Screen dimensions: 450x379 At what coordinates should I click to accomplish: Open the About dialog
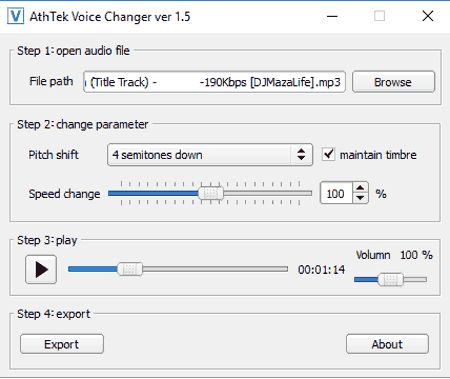pyautogui.click(x=387, y=344)
